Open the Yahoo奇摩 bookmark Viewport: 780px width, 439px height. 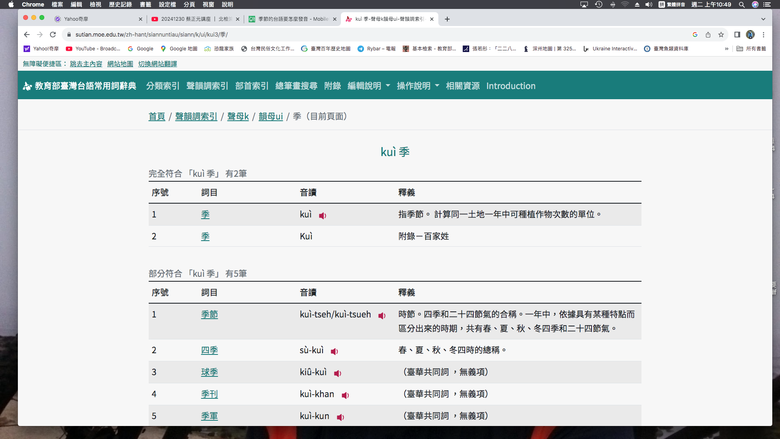click(x=41, y=49)
